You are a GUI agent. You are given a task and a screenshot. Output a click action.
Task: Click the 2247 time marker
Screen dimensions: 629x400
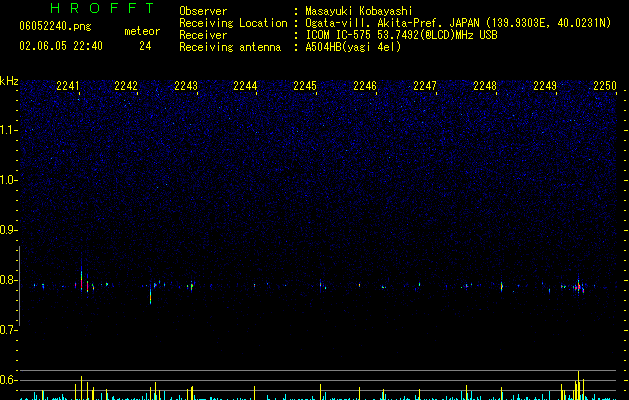tap(425, 86)
